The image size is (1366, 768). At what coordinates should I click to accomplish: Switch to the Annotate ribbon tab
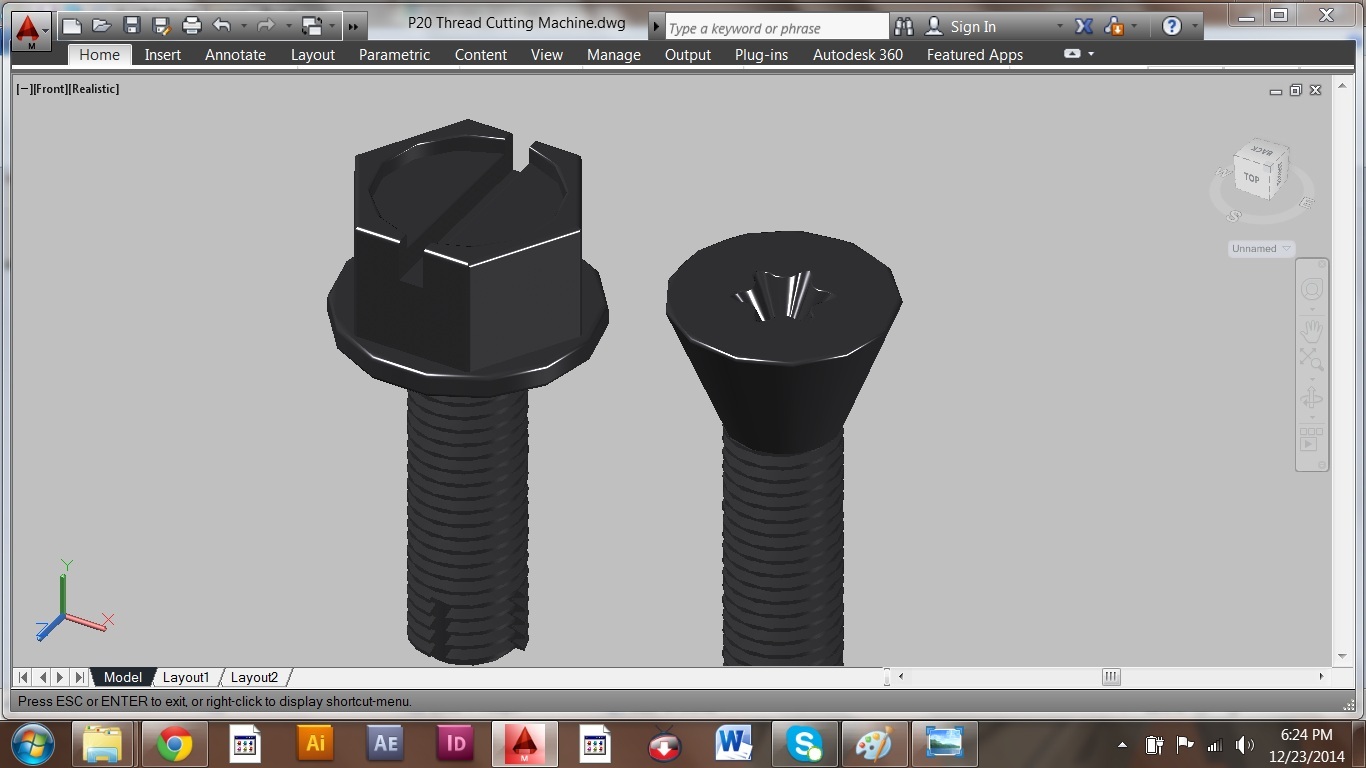pyautogui.click(x=235, y=55)
